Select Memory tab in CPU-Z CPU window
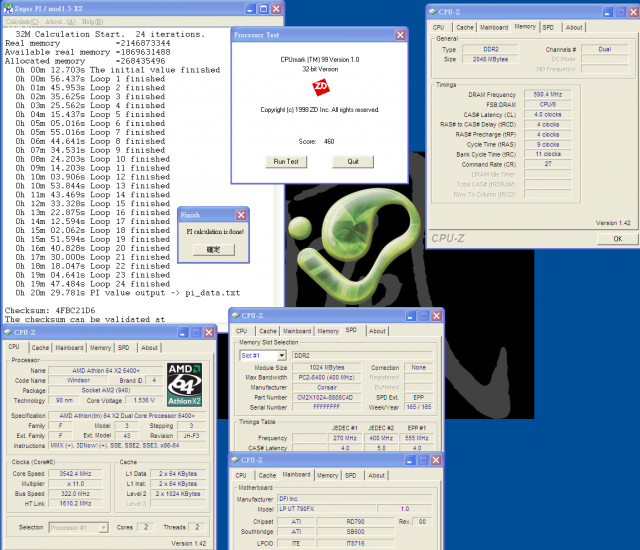 tap(100, 348)
